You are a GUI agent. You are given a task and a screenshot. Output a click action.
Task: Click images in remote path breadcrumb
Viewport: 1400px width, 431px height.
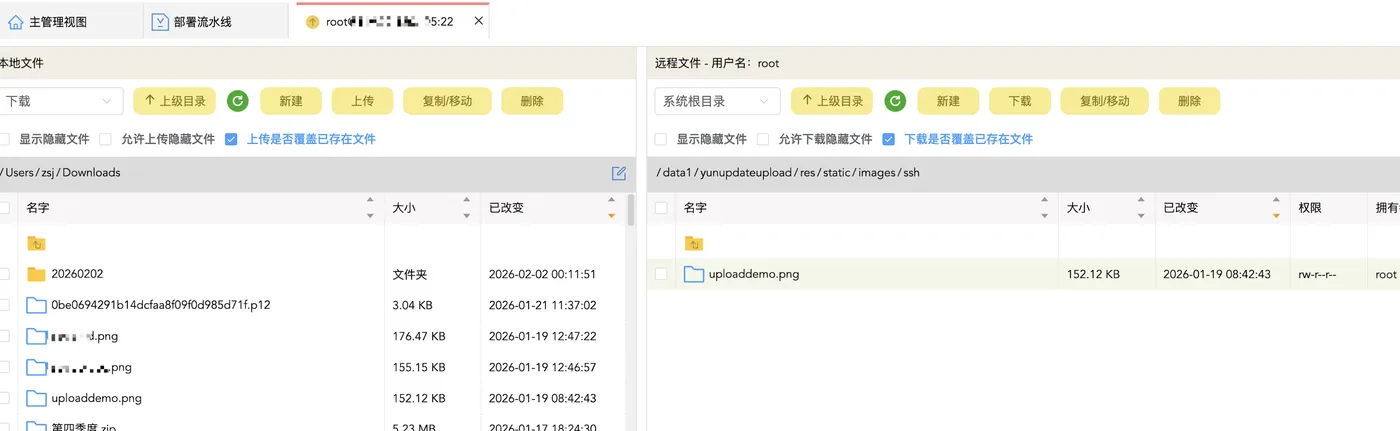[879, 173]
